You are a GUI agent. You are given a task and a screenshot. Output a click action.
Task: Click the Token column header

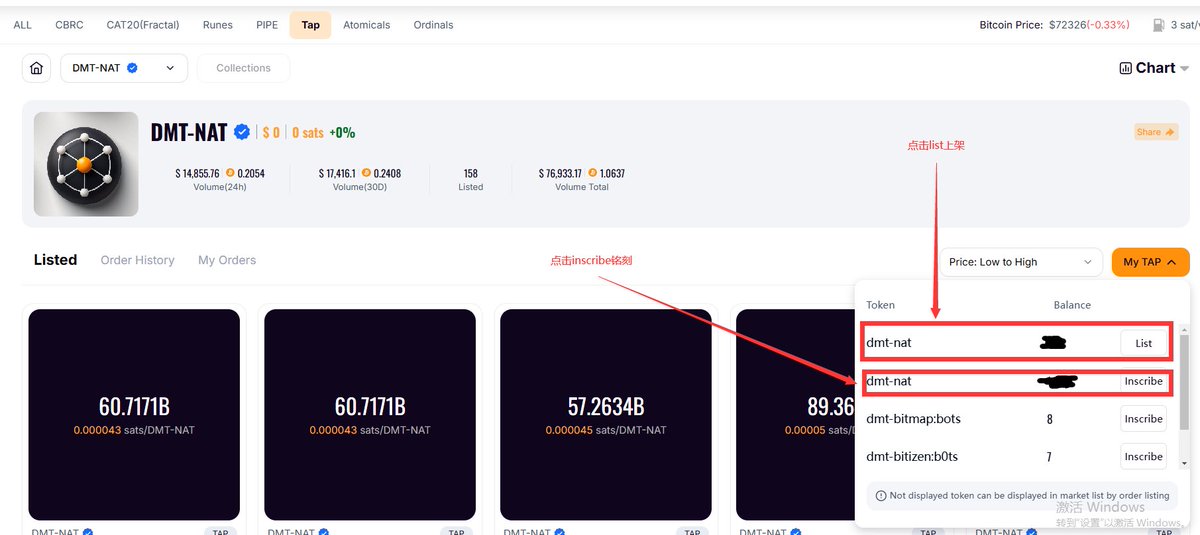pyautogui.click(x=880, y=305)
